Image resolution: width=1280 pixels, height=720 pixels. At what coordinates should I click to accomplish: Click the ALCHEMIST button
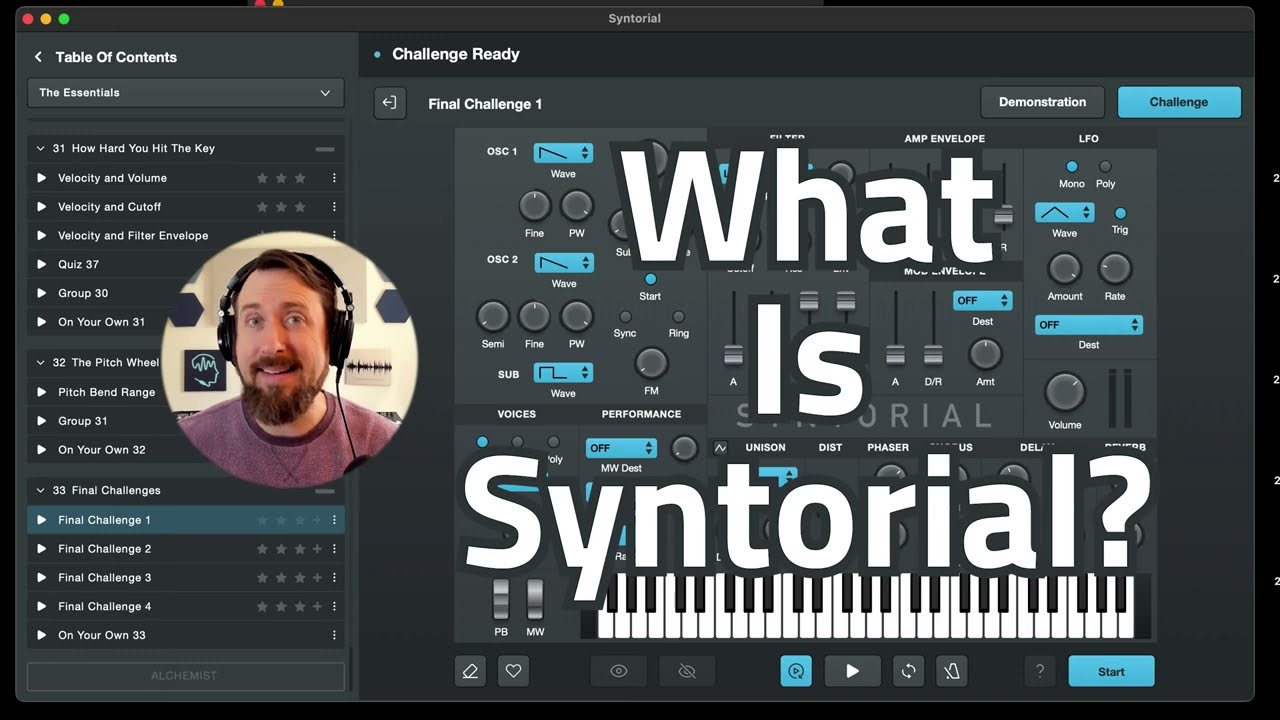185,676
